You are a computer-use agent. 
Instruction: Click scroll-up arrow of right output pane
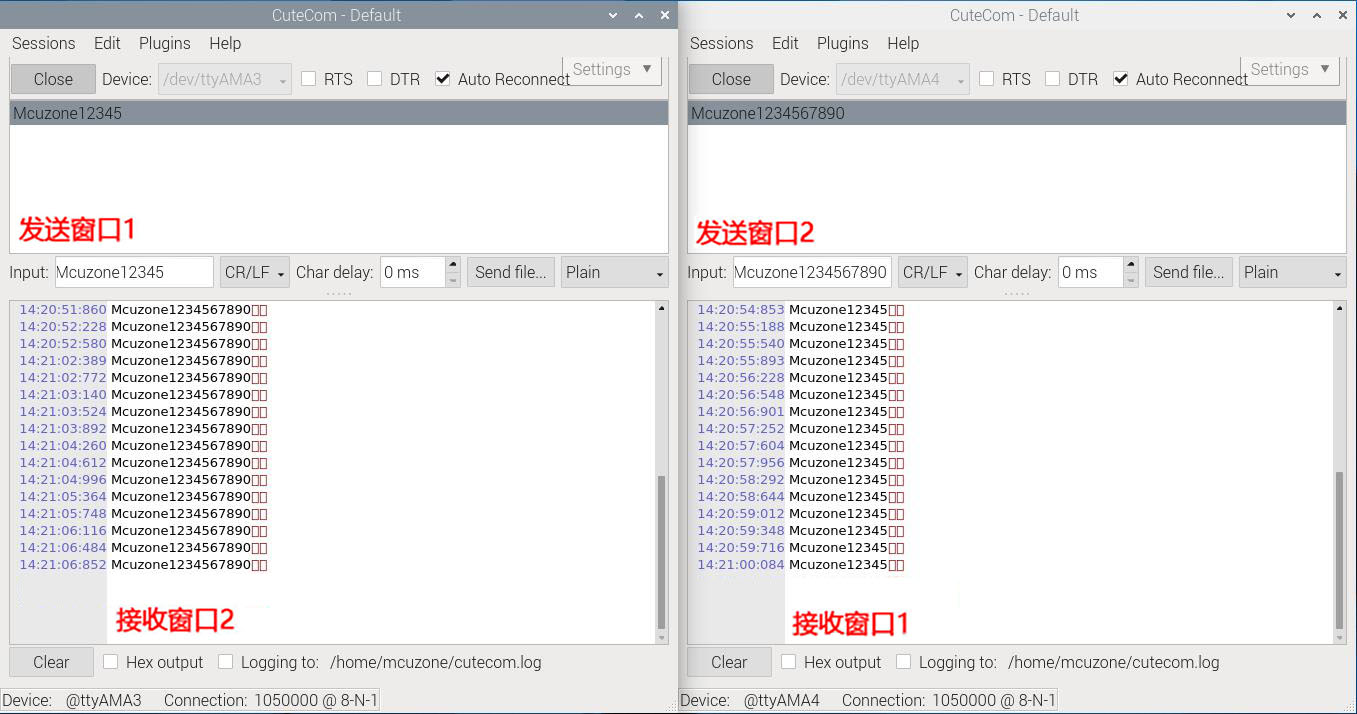pos(1339,308)
